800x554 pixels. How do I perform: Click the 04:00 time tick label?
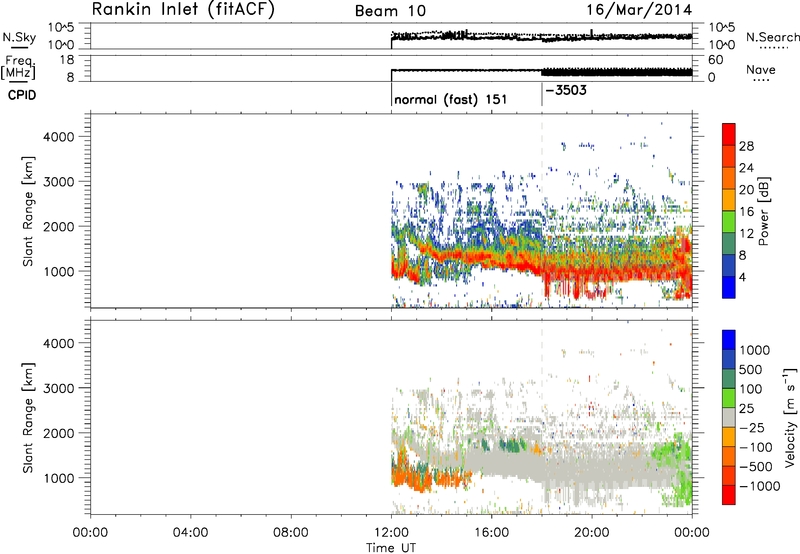click(x=191, y=533)
